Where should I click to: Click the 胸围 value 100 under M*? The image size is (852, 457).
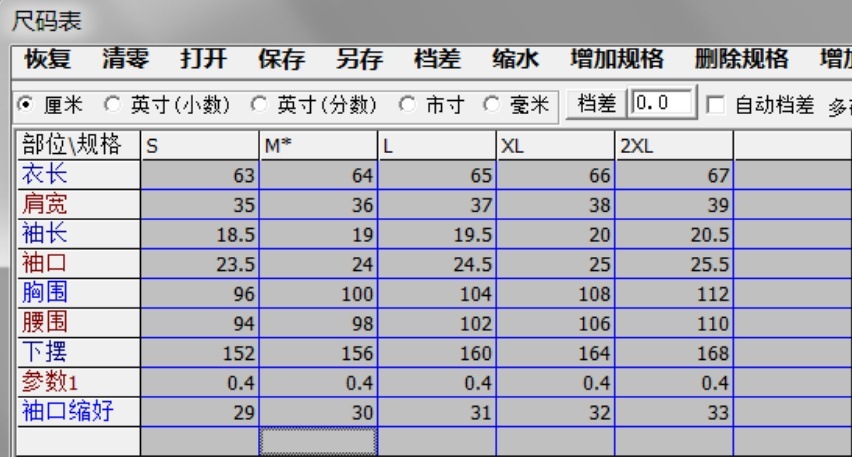pyautogui.click(x=318, y=293)
